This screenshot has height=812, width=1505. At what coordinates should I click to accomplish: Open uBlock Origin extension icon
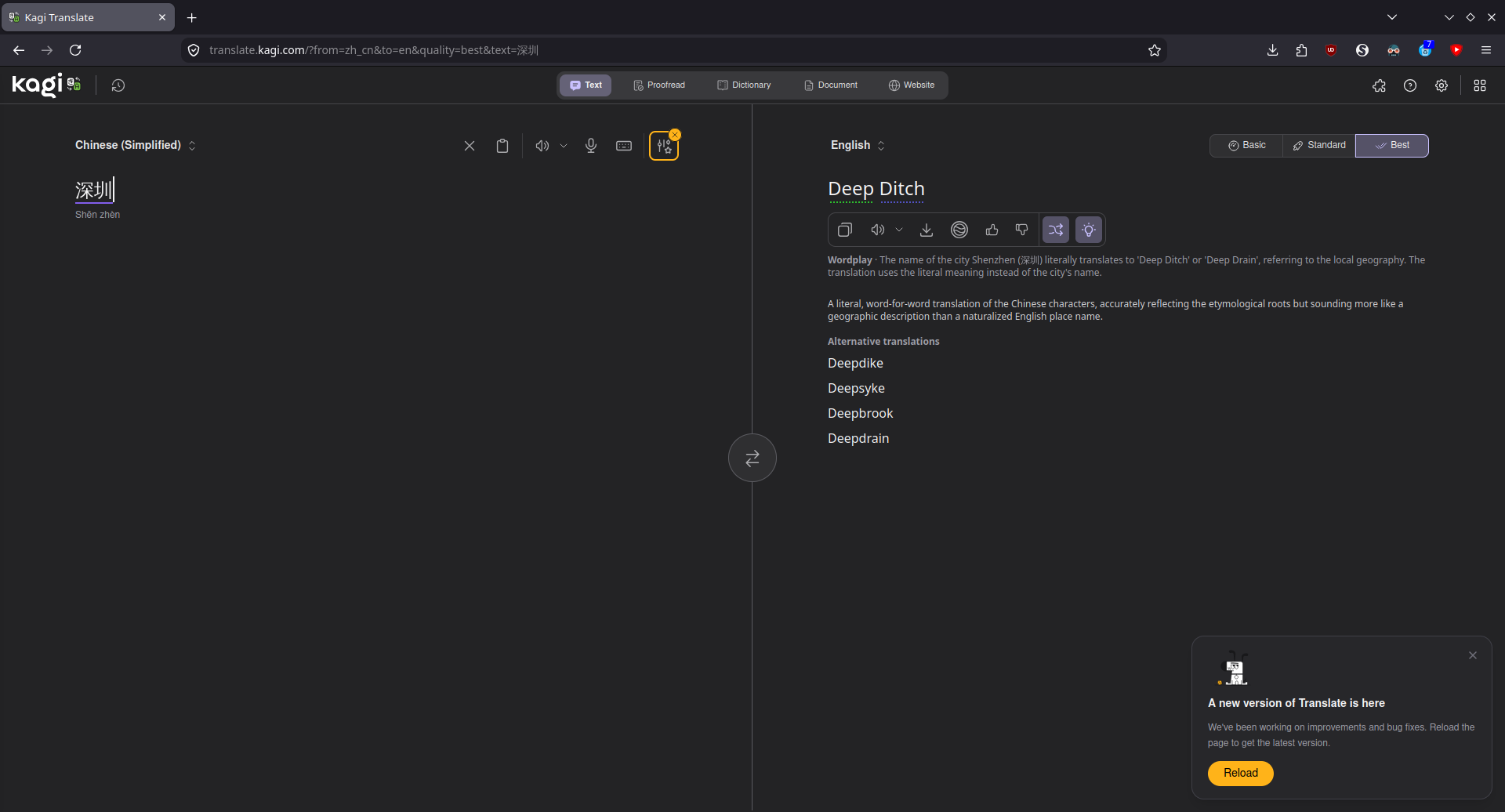tap(1331, 50)
